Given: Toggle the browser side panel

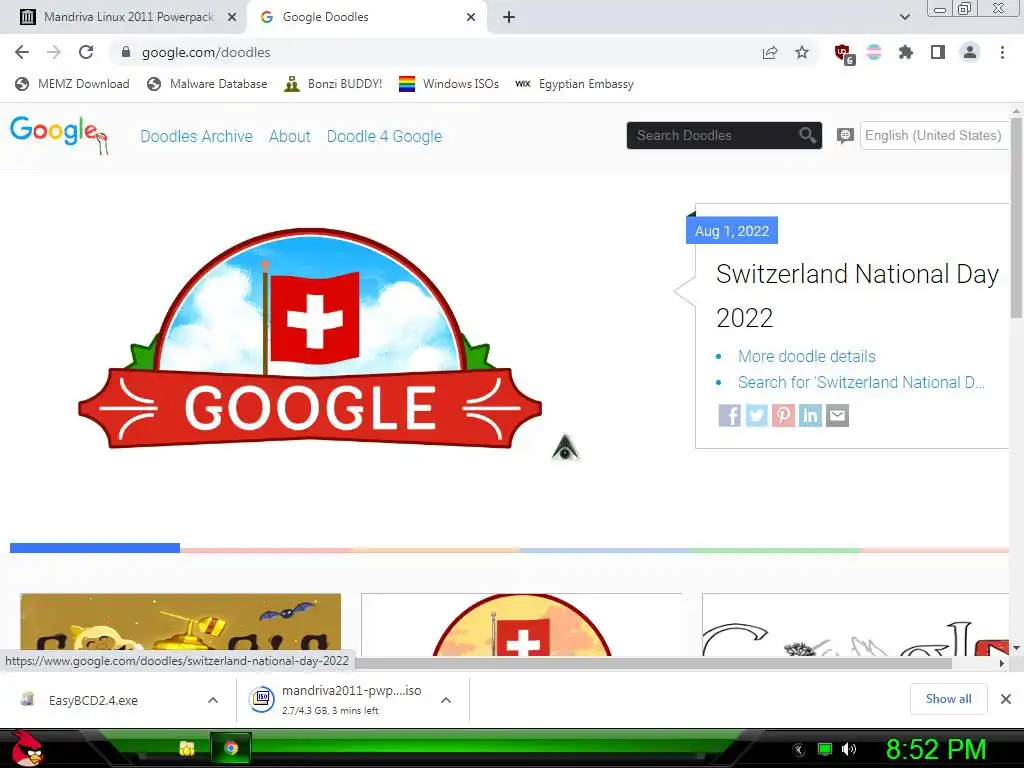Looking at the screenshot, I should click(x=938, y=52).
